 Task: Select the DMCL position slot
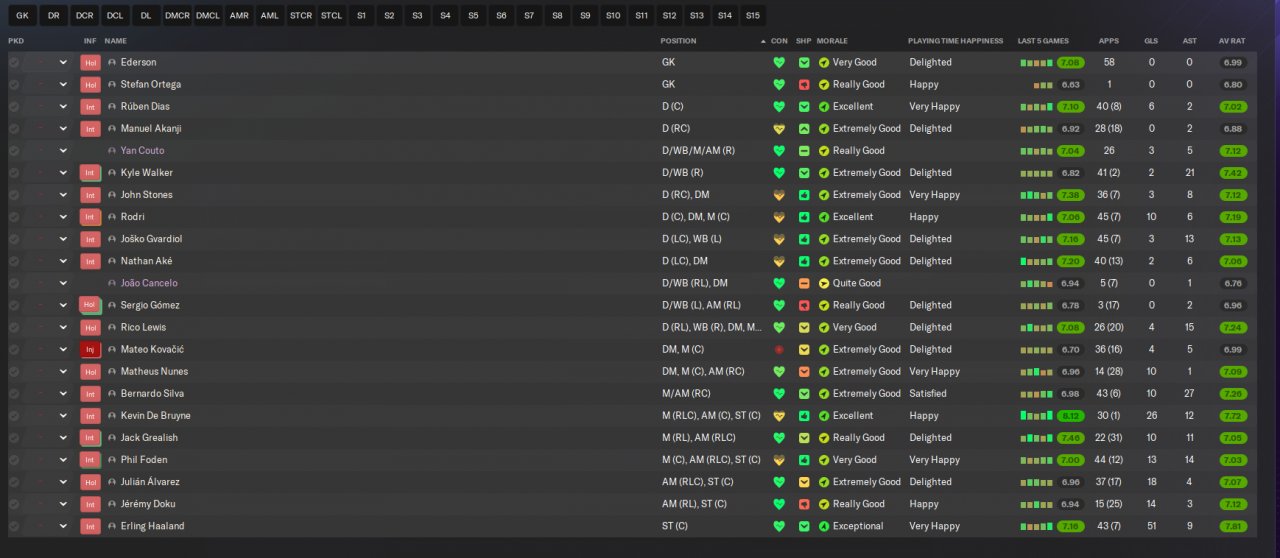(x=208, y=15)
